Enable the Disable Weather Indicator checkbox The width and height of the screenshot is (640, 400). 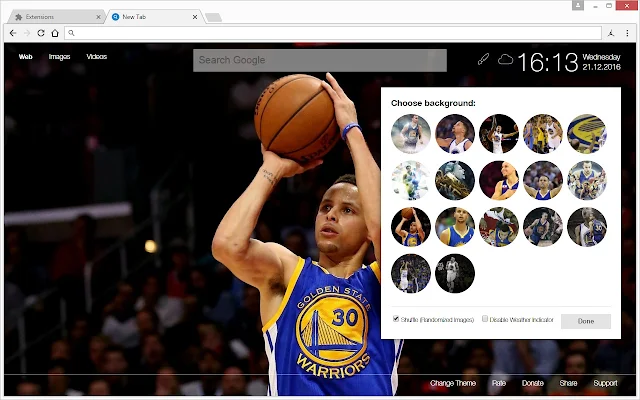(485, 319)
